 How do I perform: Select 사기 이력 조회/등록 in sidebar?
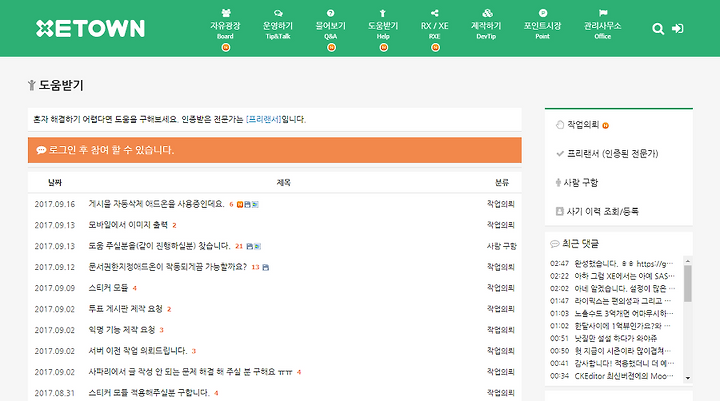point(602,211)
